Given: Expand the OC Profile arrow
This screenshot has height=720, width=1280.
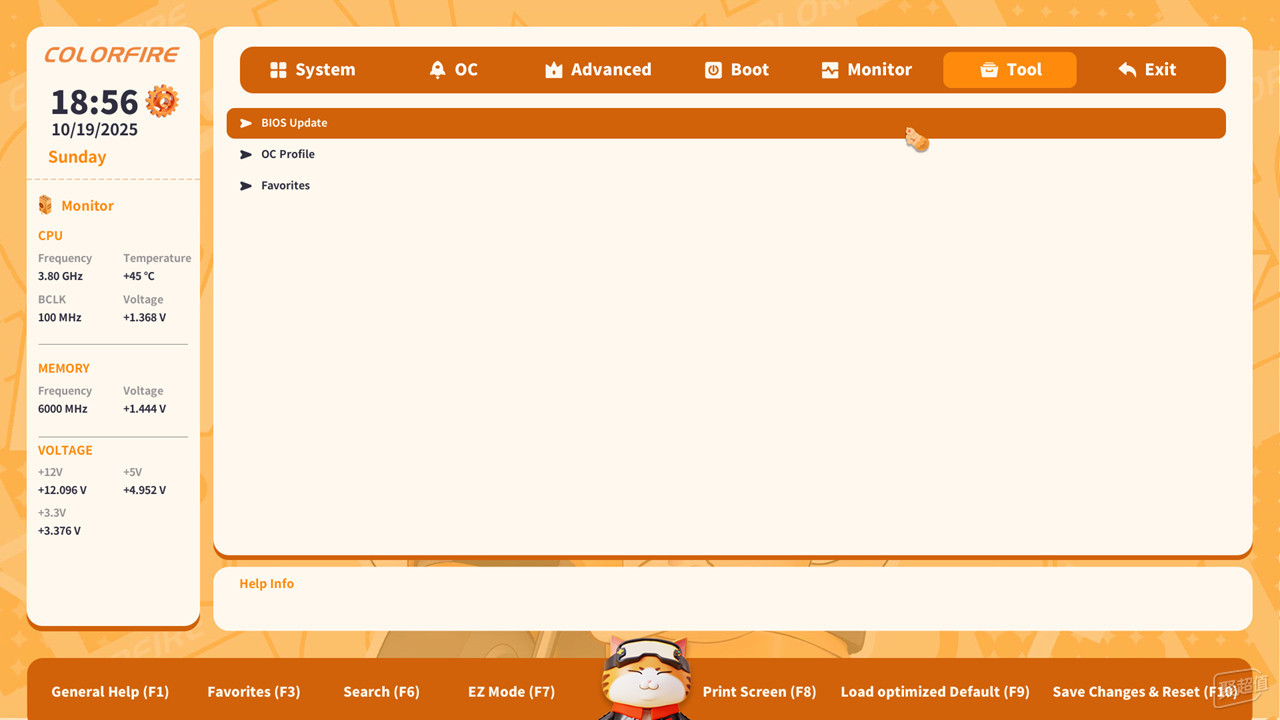Looking at the screenshot, I should [246, 155].
